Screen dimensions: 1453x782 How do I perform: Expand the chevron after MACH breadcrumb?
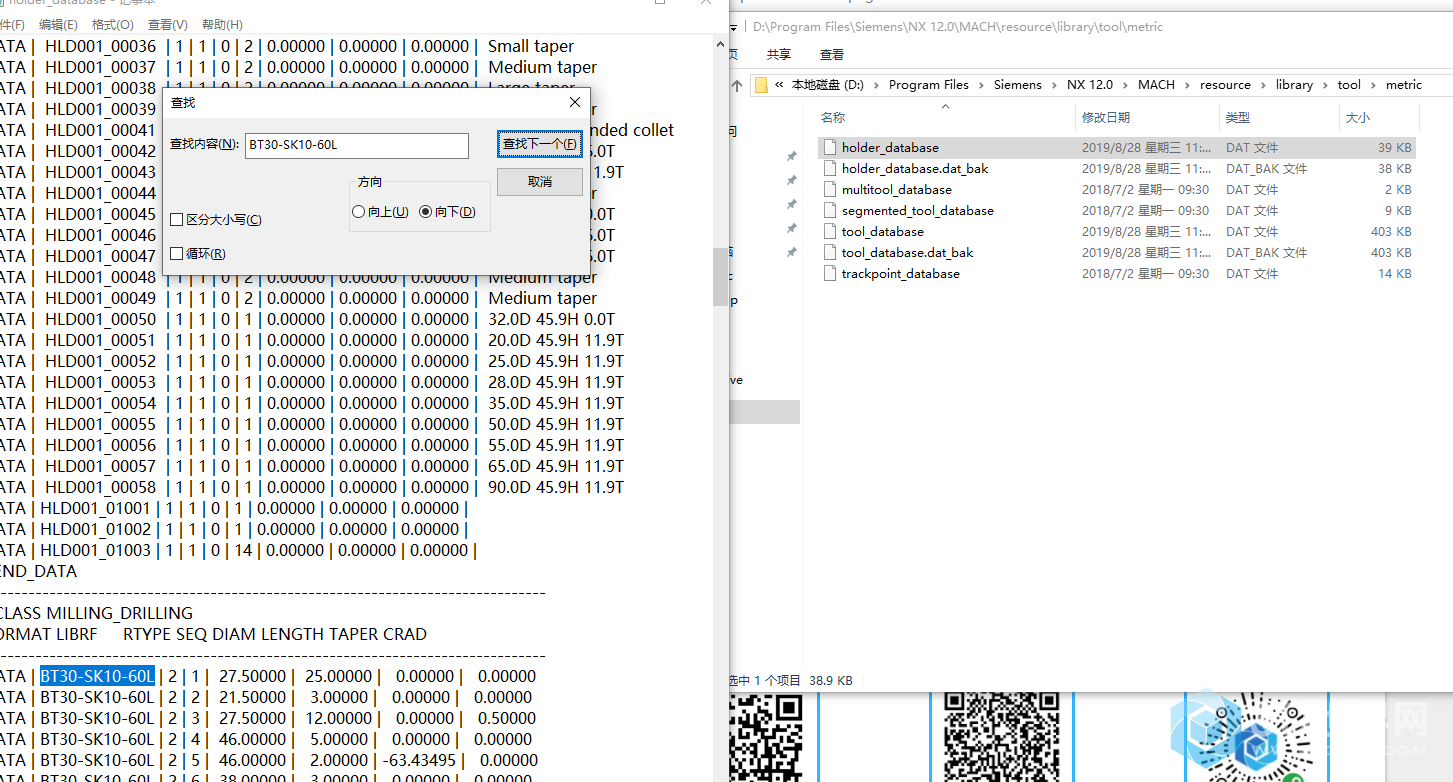point(1187,85)
